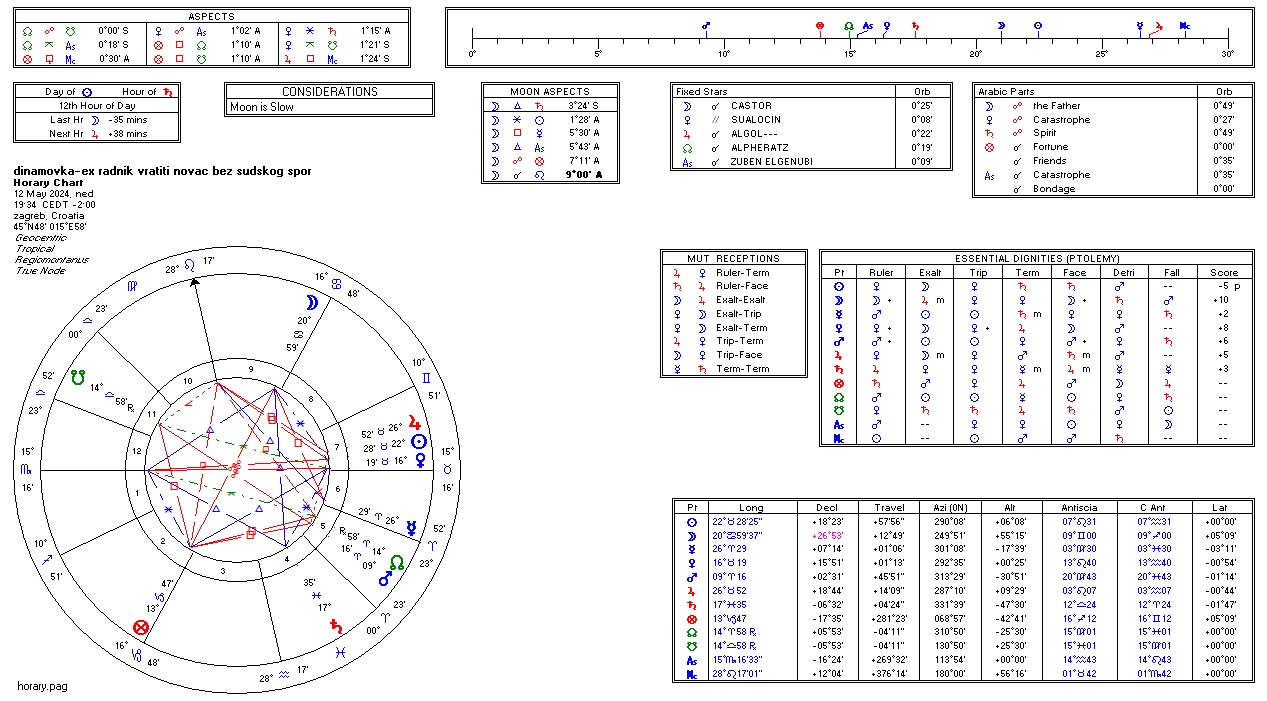Click the North Node glyph in the chart wheel
This screenshot has width=1267, height=701.
pyautogui.click(x=397, y=562)
